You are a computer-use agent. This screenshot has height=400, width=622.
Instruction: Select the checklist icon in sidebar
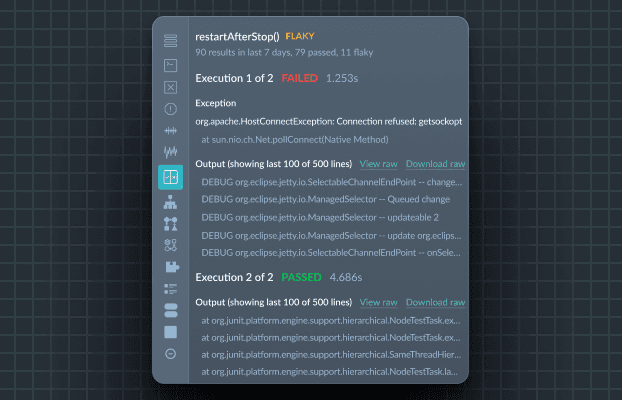tap(170, 289)
